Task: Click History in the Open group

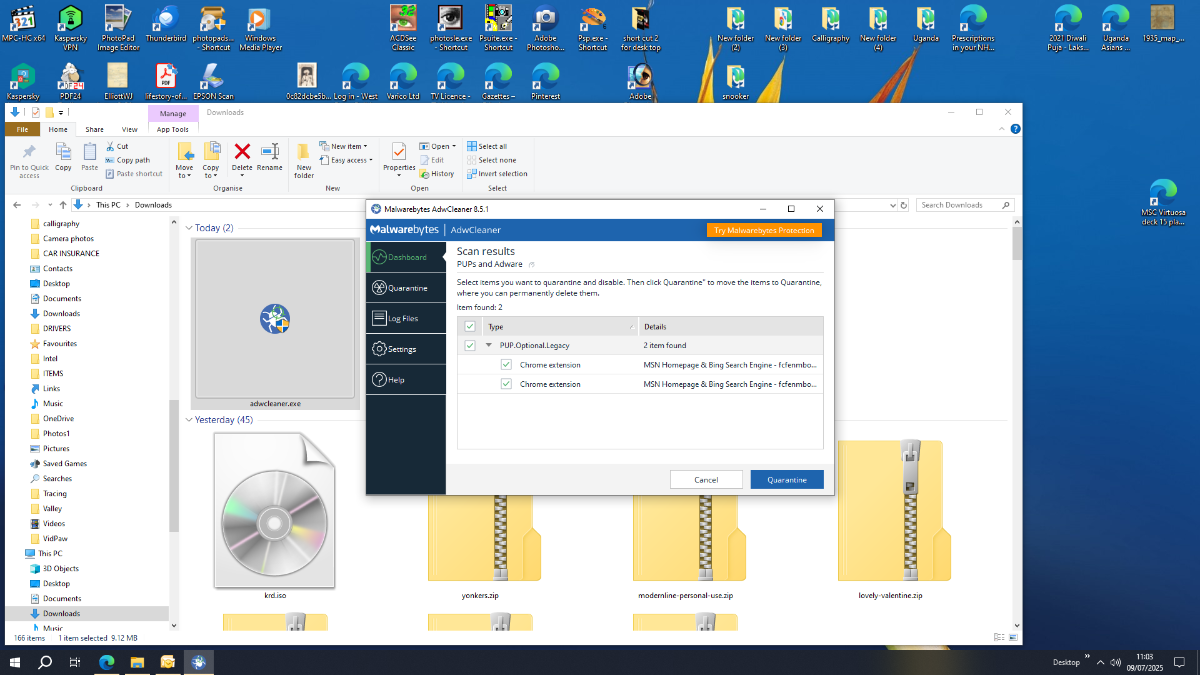Action: [x=437, y=173]
